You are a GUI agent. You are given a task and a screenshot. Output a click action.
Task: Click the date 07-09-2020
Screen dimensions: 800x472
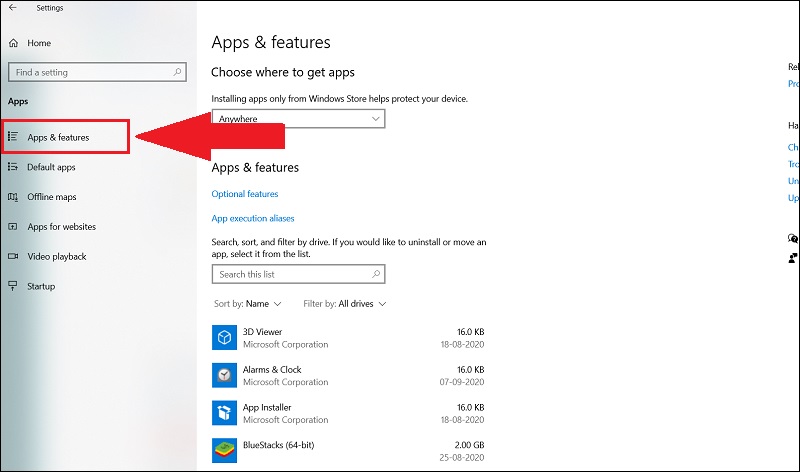click(x=462, y=382)
